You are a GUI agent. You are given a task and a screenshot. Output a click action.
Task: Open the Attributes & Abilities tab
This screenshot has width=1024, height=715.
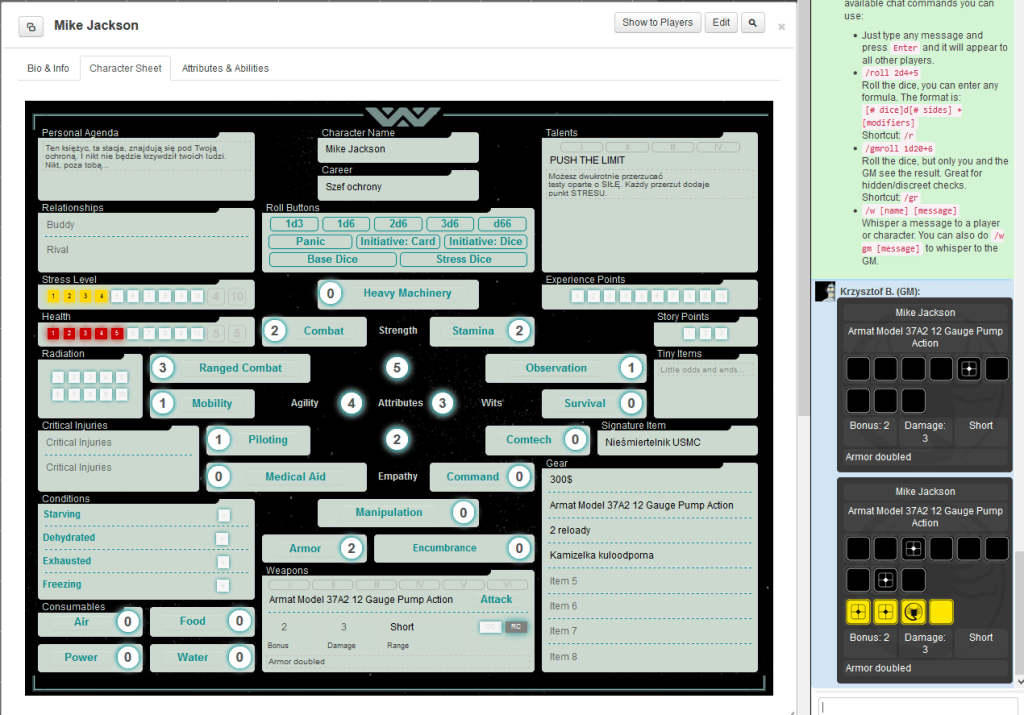click(x=225, y=68)
